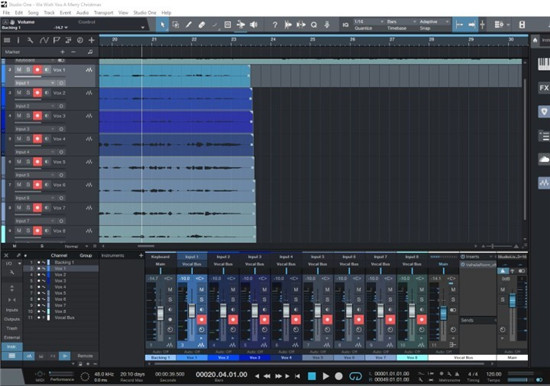Click the Main output channel fader

pos(512,301)
